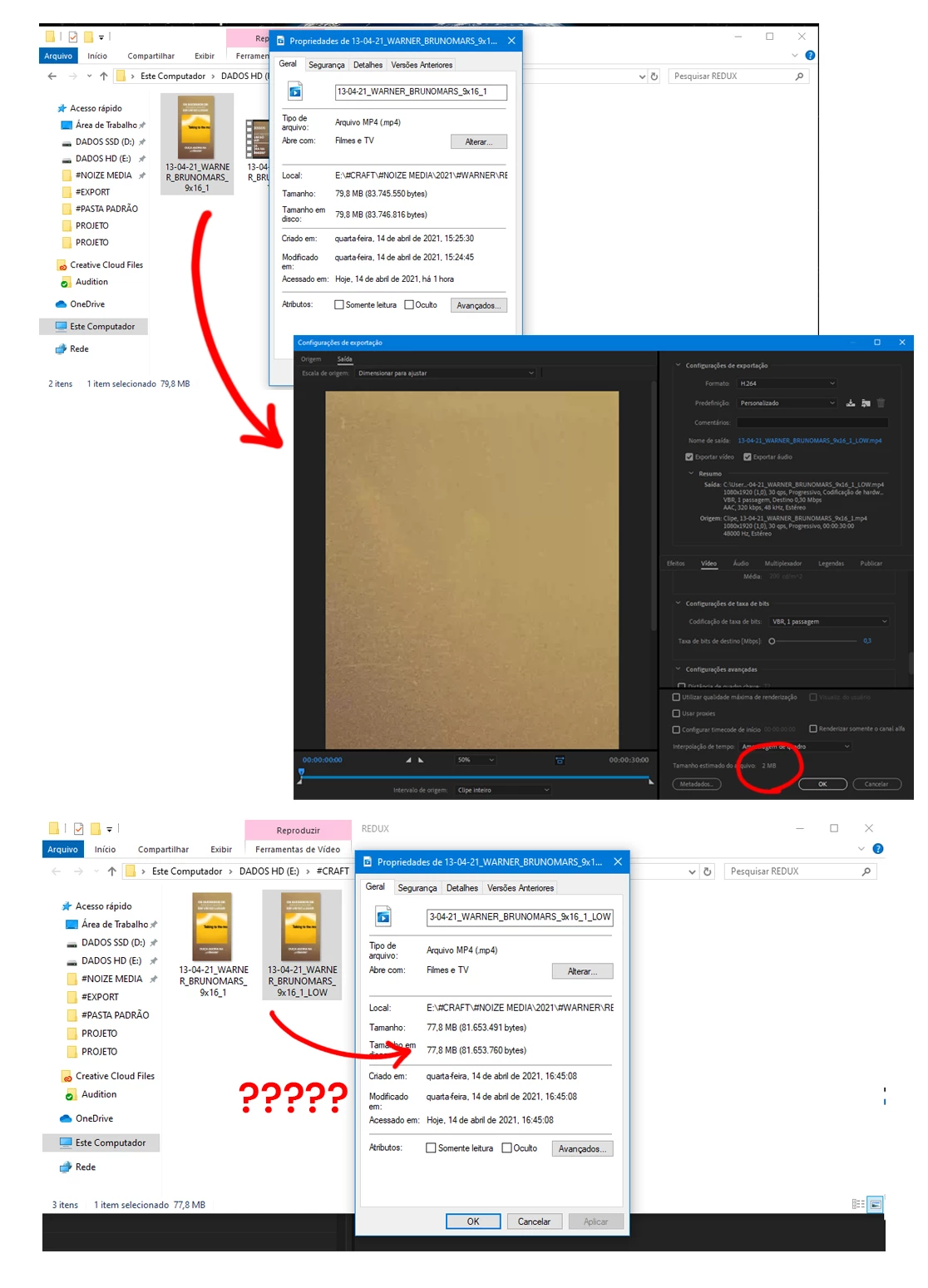Viewport: 928px width, 1288px height.
Task: Check Somente leitura in the LOW file properties dialog
Action: tap(431, 1148)
